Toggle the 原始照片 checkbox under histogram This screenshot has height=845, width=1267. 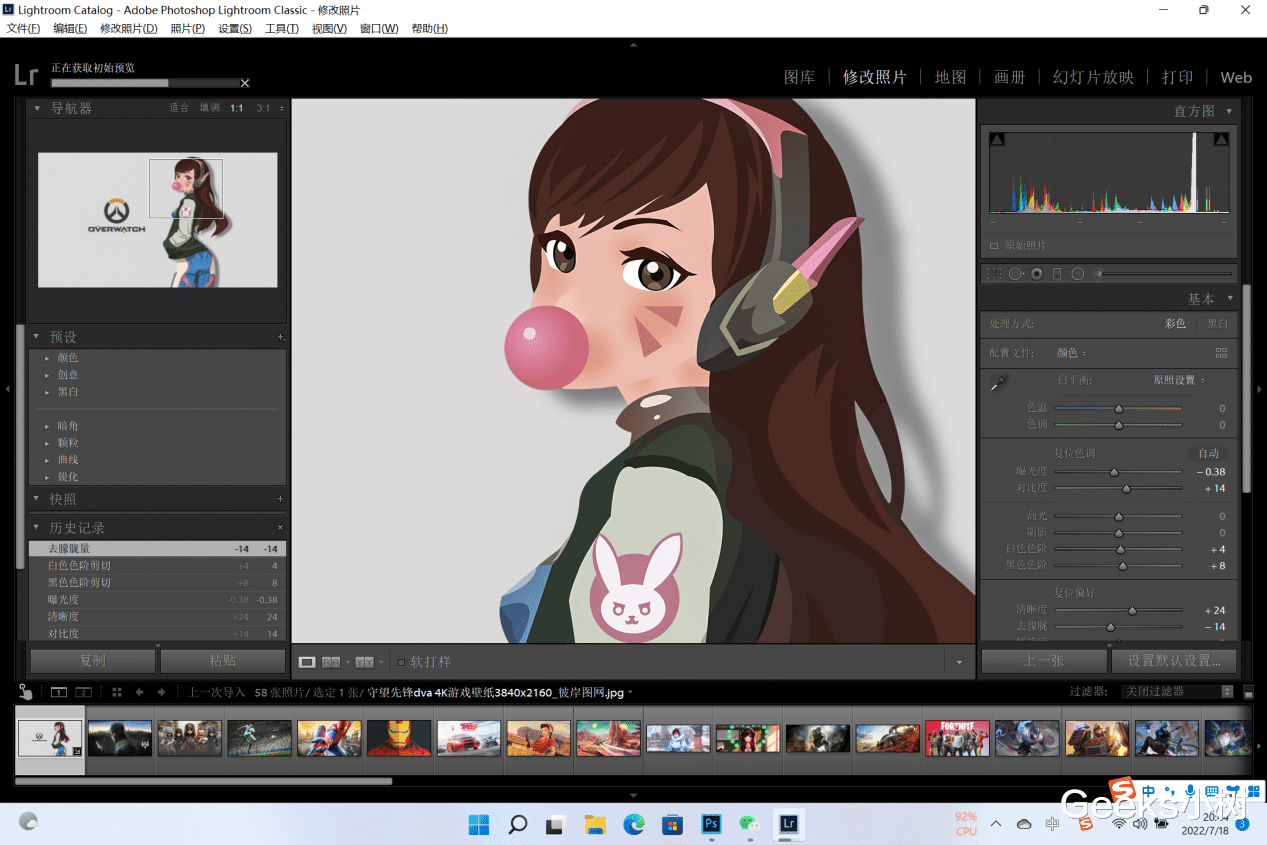click(x=994, y=245)
